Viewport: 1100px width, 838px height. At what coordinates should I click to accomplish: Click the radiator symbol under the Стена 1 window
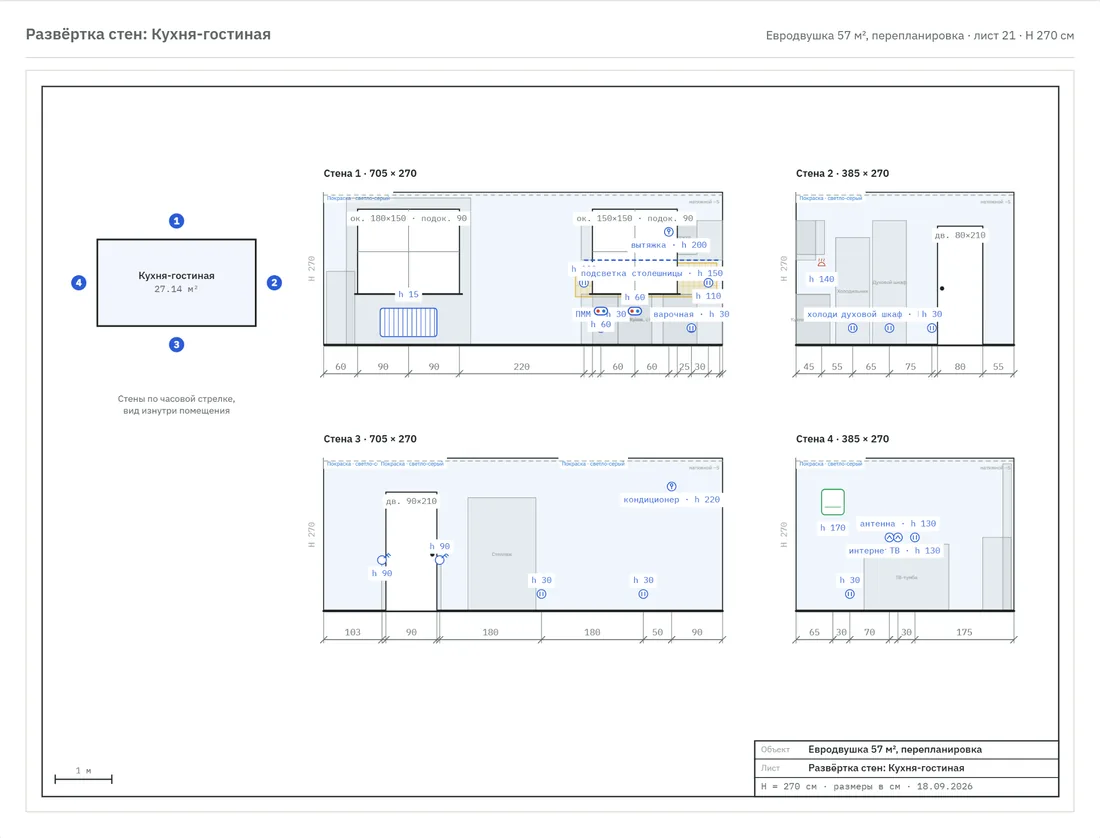(x=408, y=323)
